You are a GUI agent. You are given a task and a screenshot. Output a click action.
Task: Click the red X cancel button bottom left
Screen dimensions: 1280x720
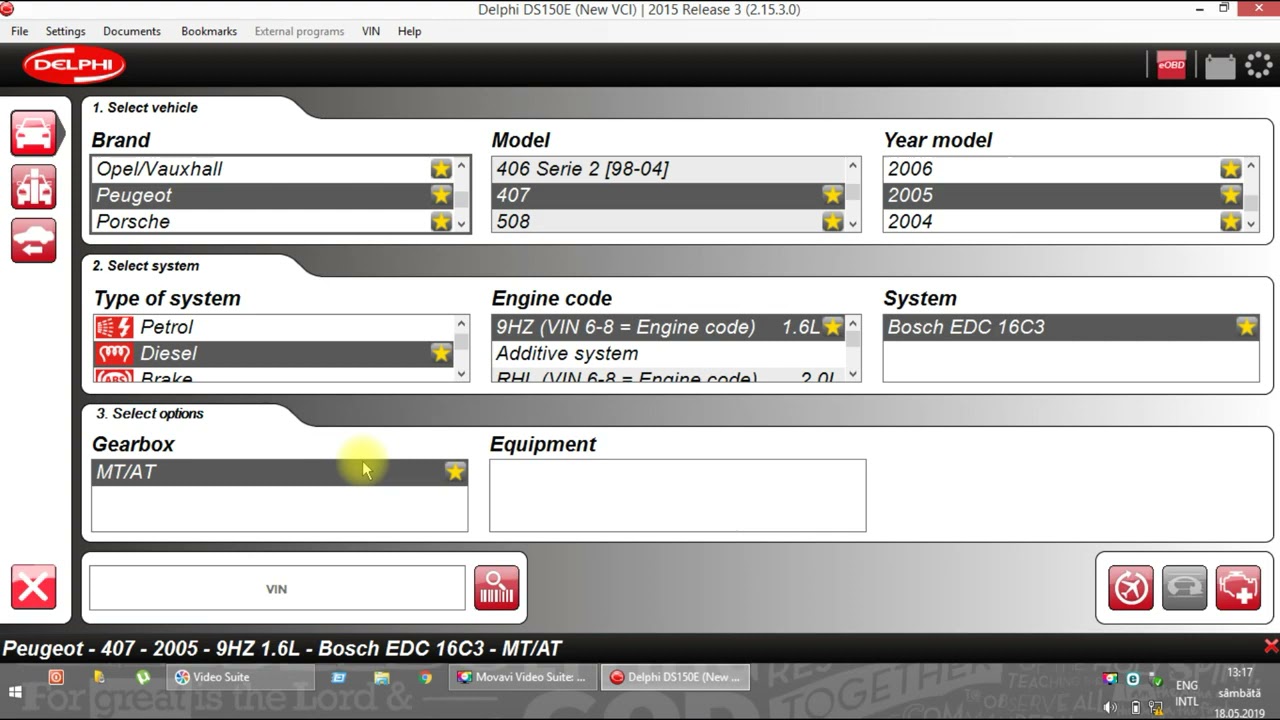click(x=33, y=587)
